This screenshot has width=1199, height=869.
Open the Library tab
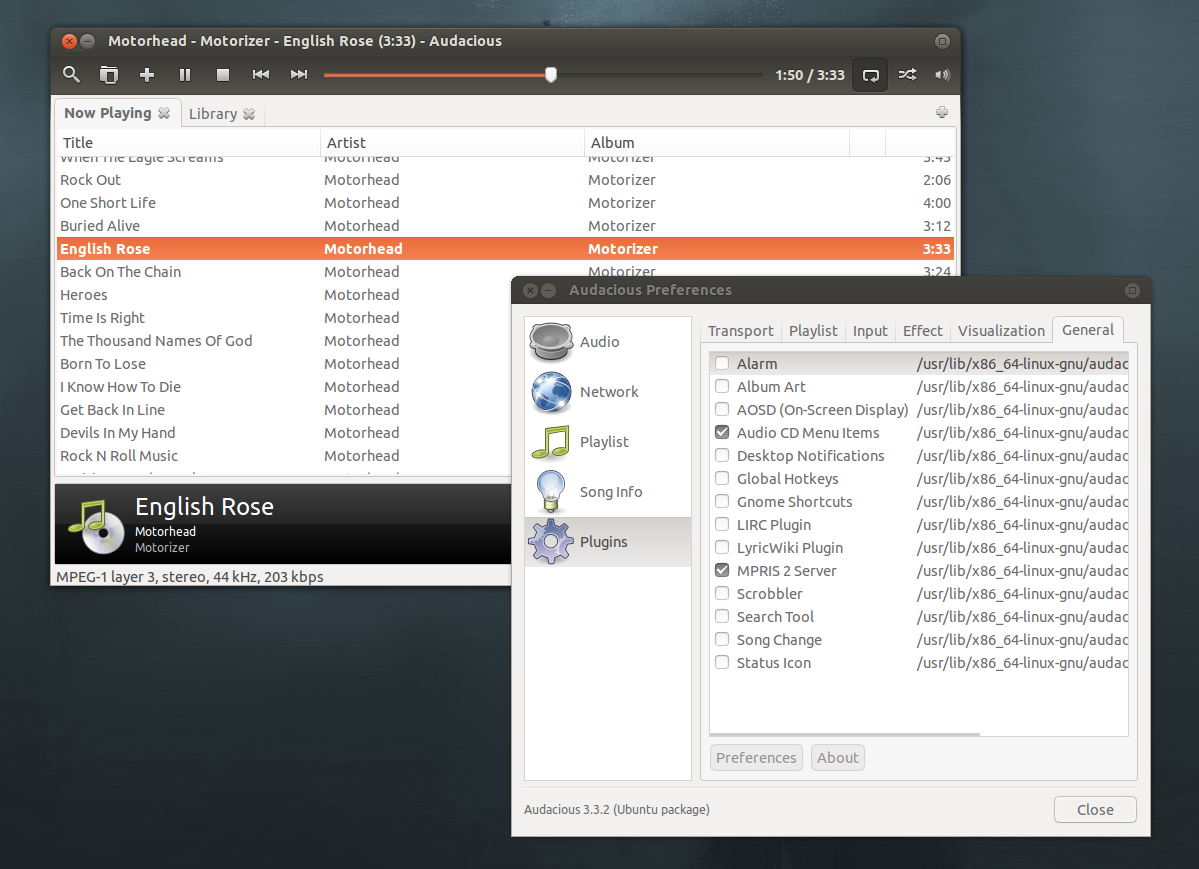pos(213,113)
